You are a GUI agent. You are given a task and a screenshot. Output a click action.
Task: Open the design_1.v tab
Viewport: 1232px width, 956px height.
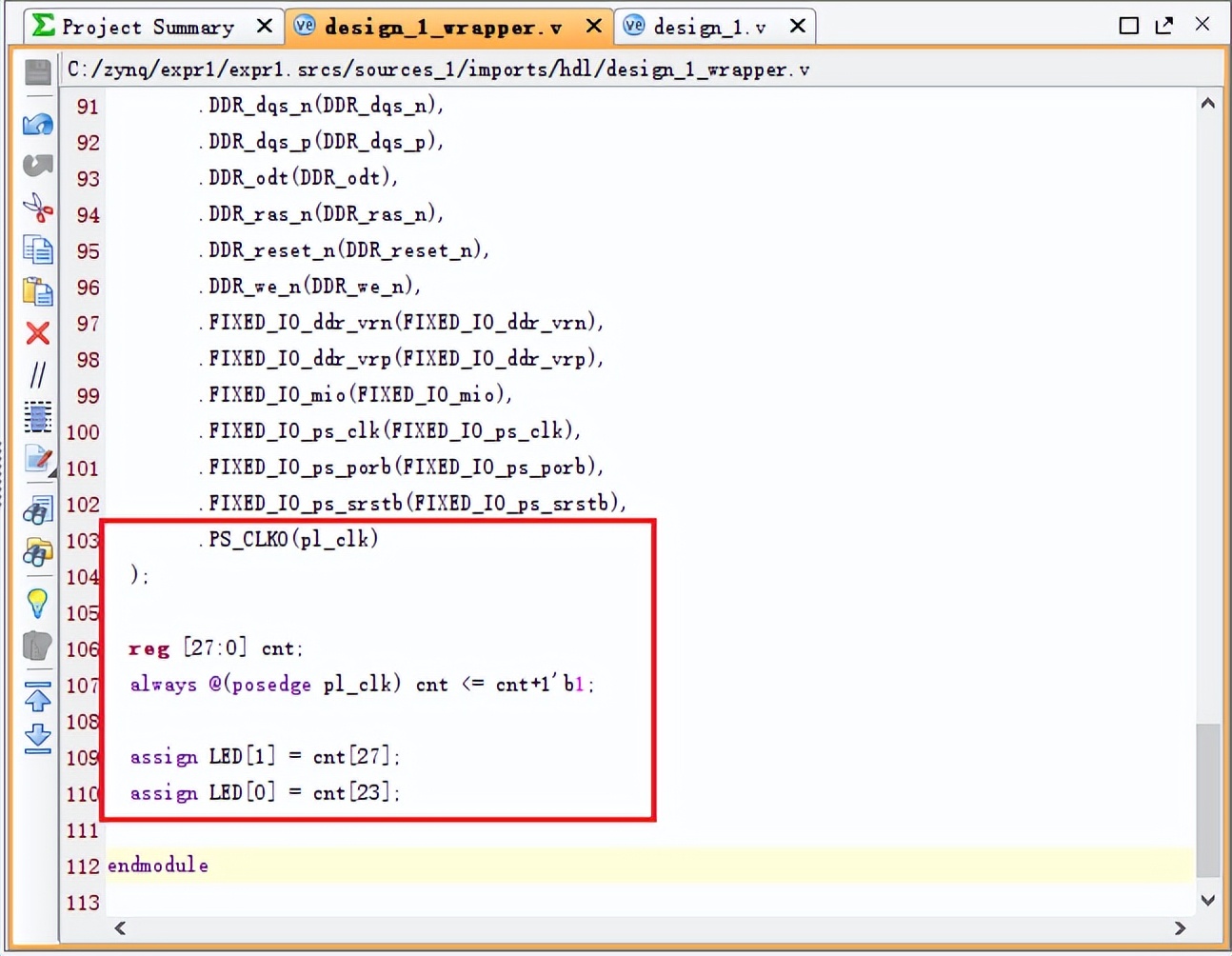(709, 27)
